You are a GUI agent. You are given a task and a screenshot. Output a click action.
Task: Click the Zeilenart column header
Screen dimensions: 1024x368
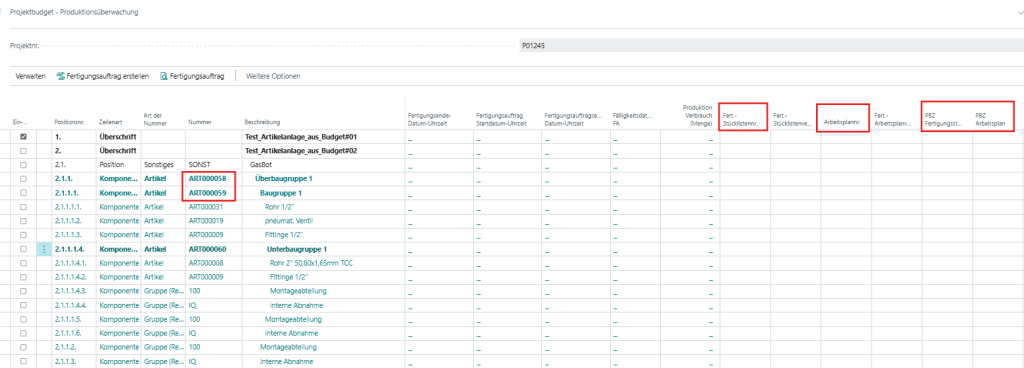[x=109, y=122]
